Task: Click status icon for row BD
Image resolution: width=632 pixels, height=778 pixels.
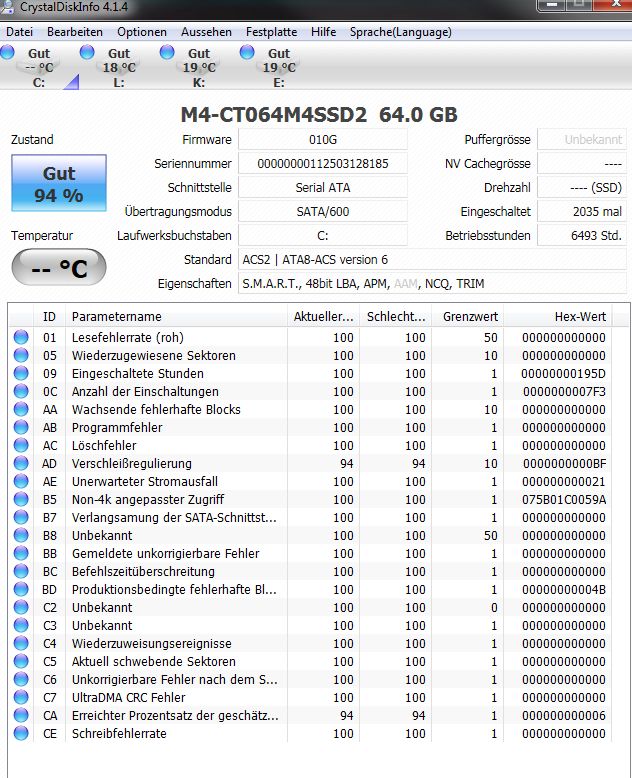Action: (21, 589)
